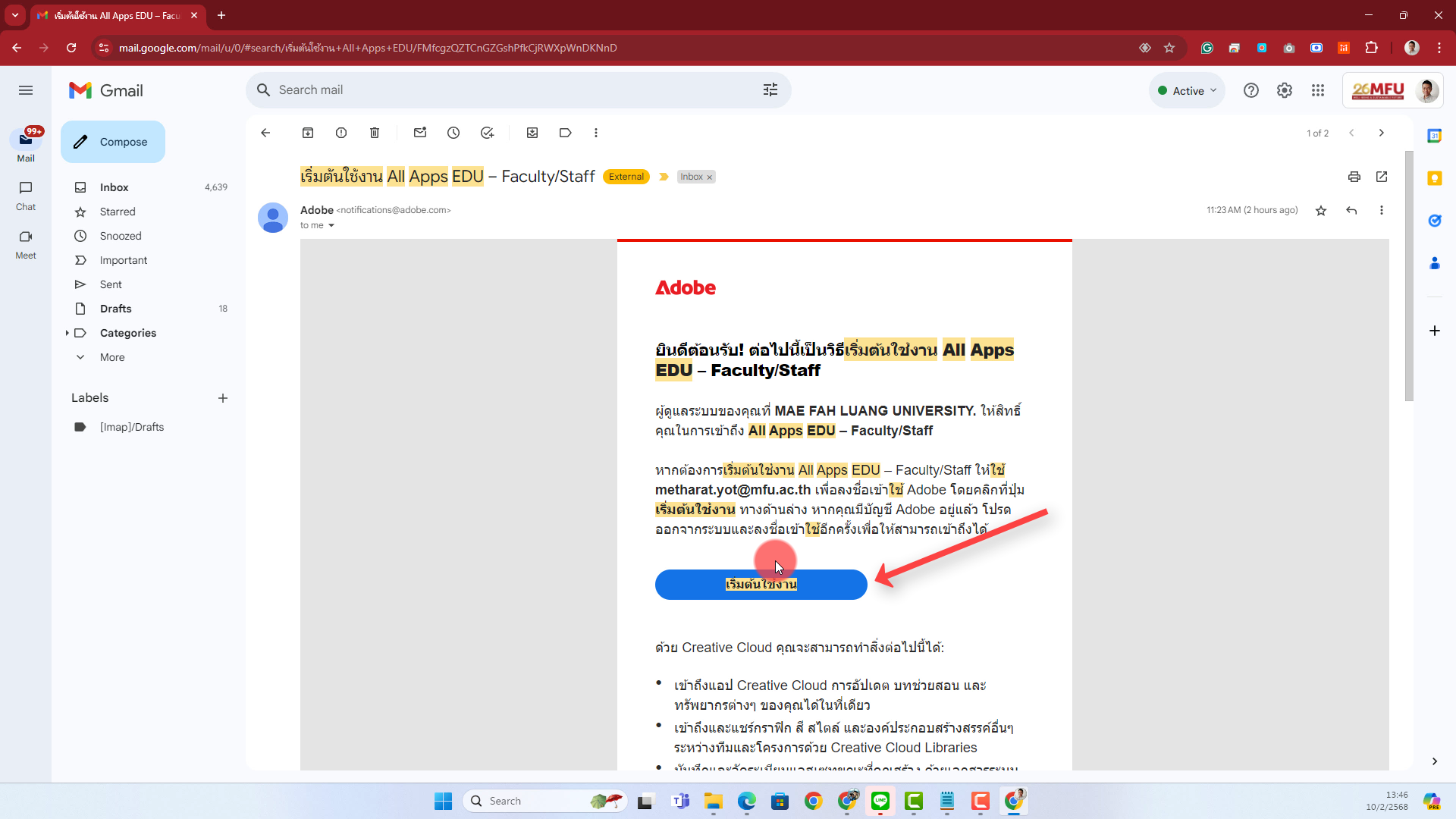Image resolution: width=1456 pixels, height=819 pixels.
Task: Open the Labels icon in toolbar
Action: pos(566,133)
